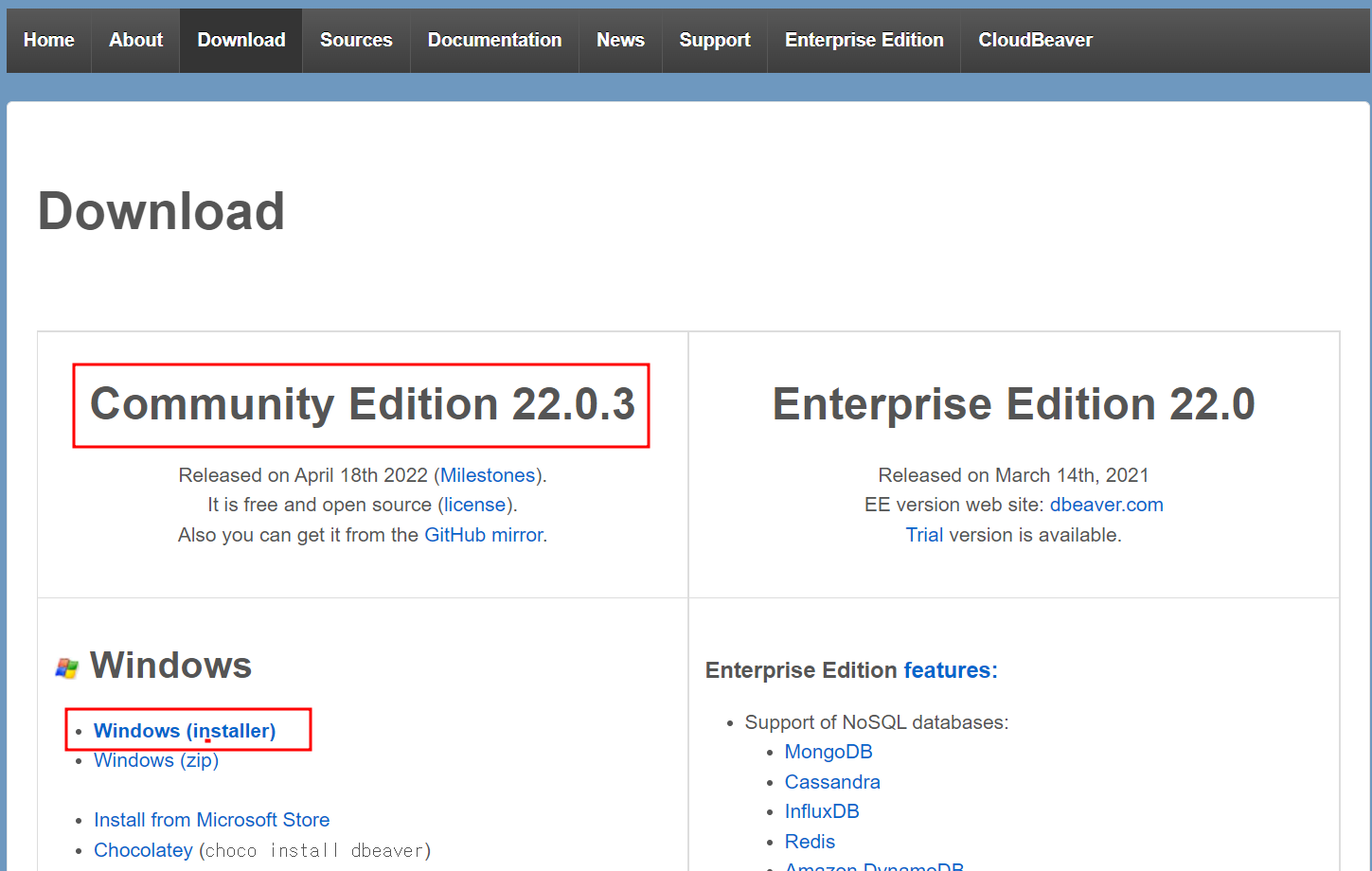Image resolution: width=1372 pixels, height=871 pixels.
Task: Click the Community Edition 22.0.3 heading
Action: pos(363,404)
